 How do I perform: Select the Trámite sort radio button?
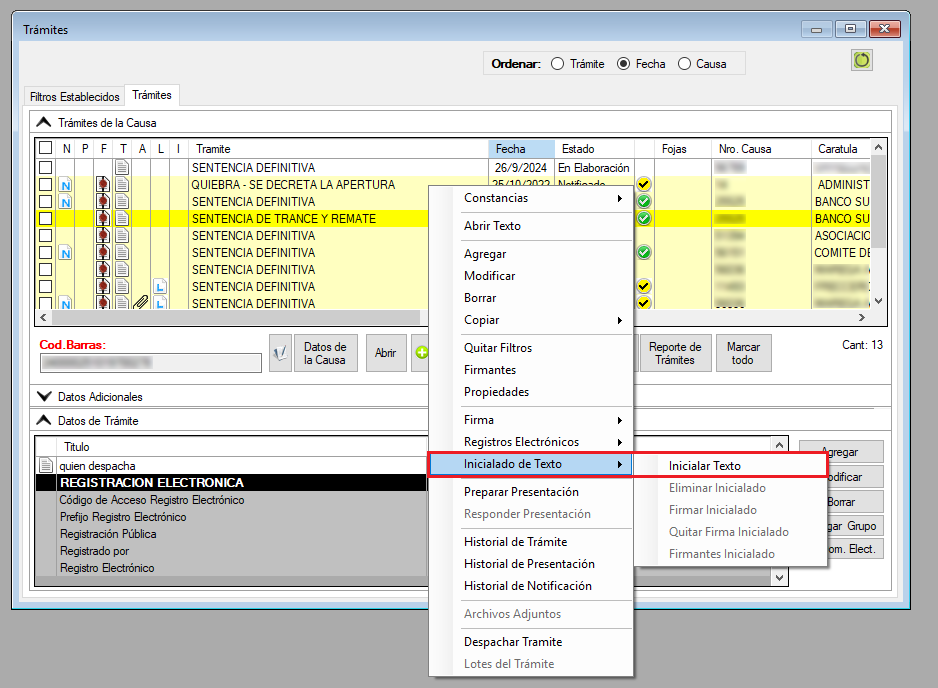point(558,64)
